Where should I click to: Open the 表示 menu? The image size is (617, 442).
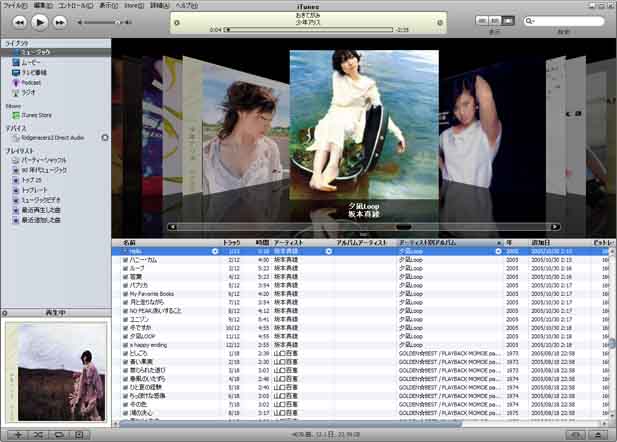pyautogui.click(x=108, y=6)
